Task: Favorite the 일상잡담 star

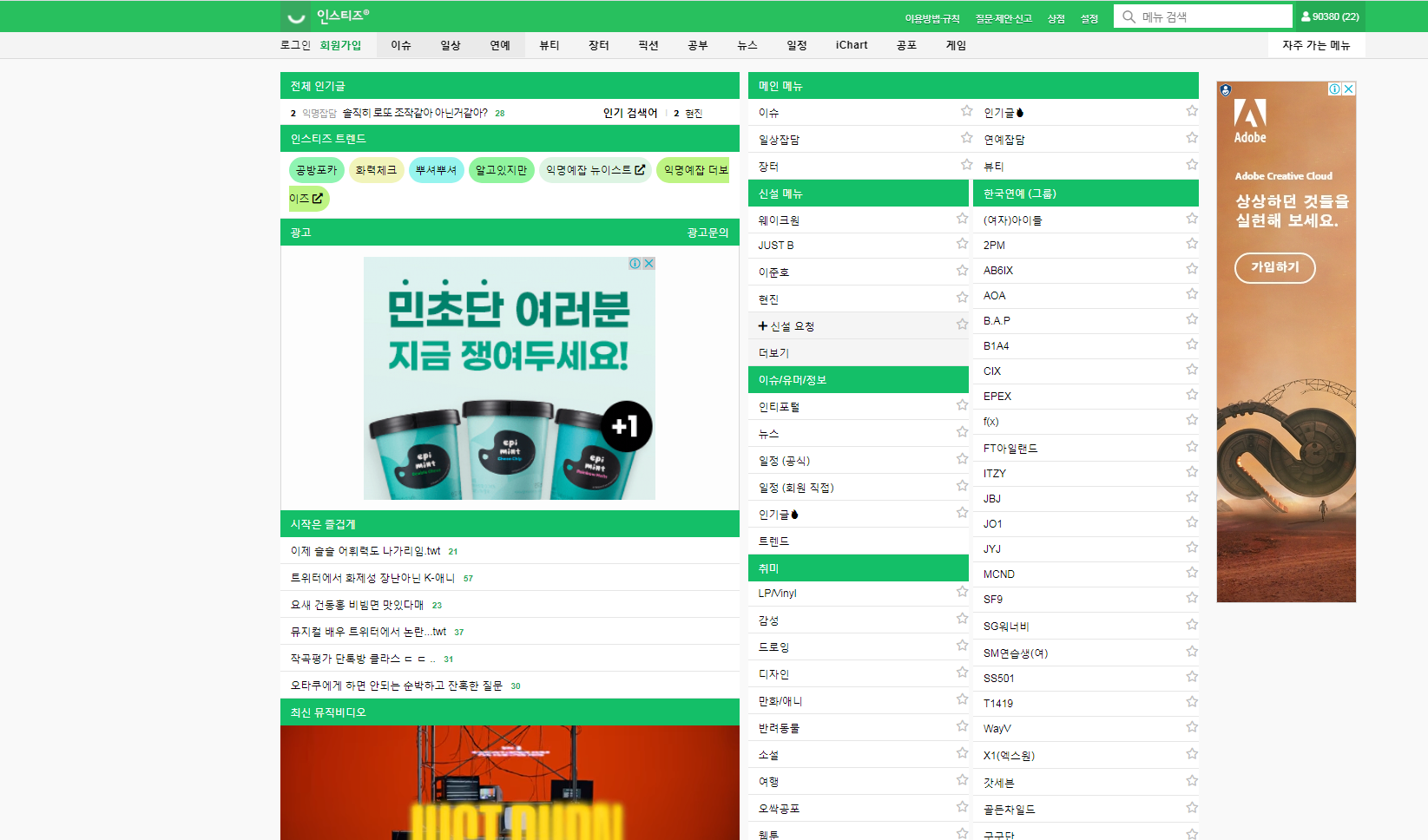Action: [966, 137]
